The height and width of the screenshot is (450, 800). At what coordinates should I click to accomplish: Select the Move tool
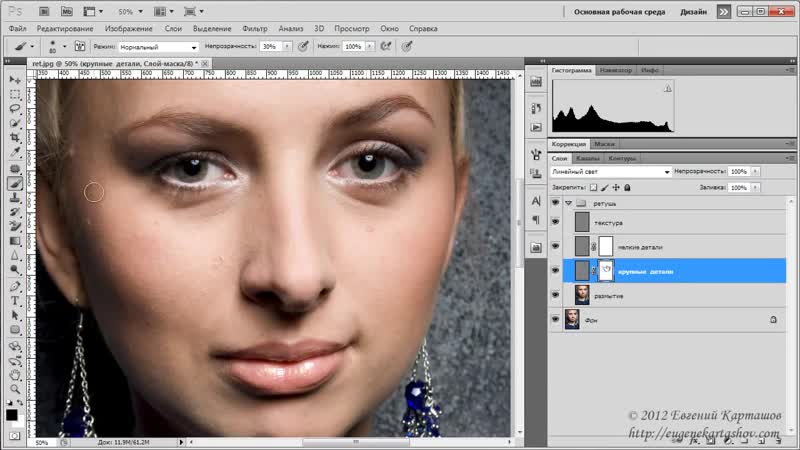(15, 80)
